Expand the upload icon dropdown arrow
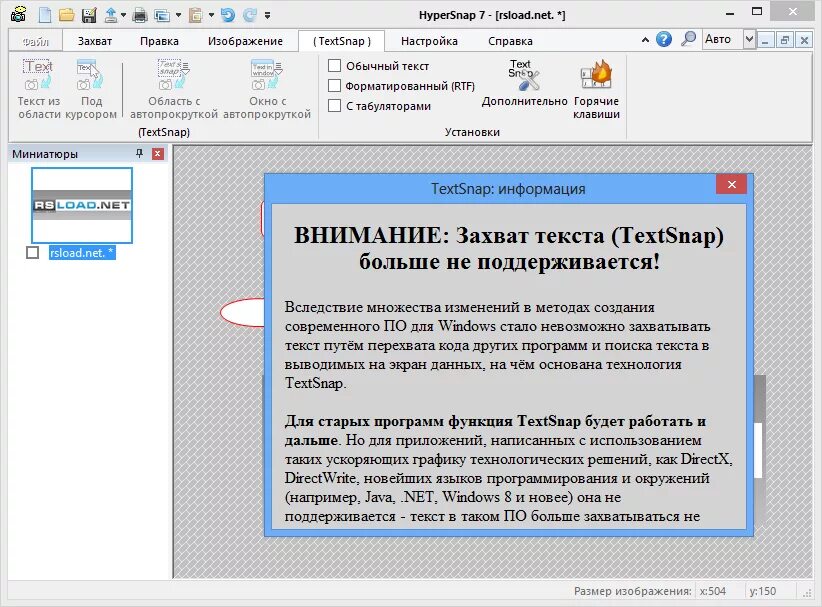This screenshot has height=607, width=822. [x=124, y=15]
